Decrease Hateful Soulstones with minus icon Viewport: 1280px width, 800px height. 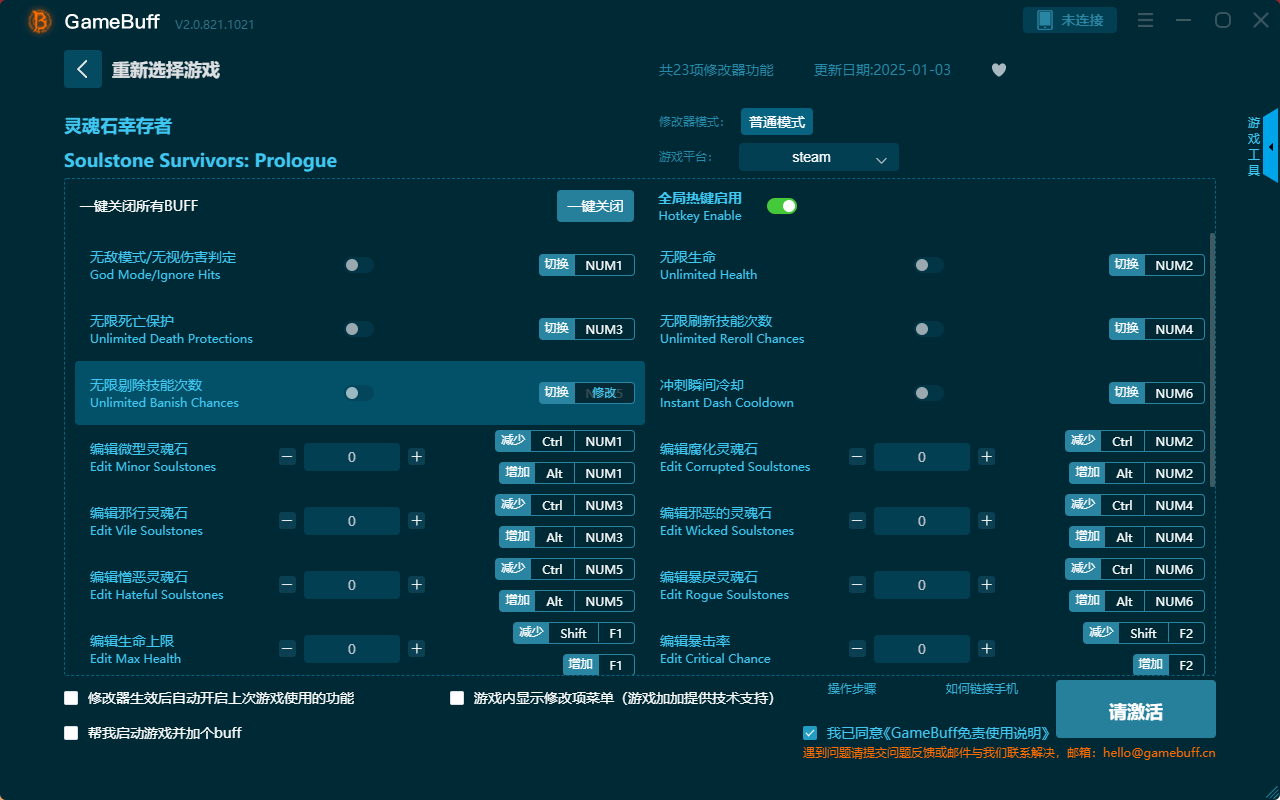[287, 585]
